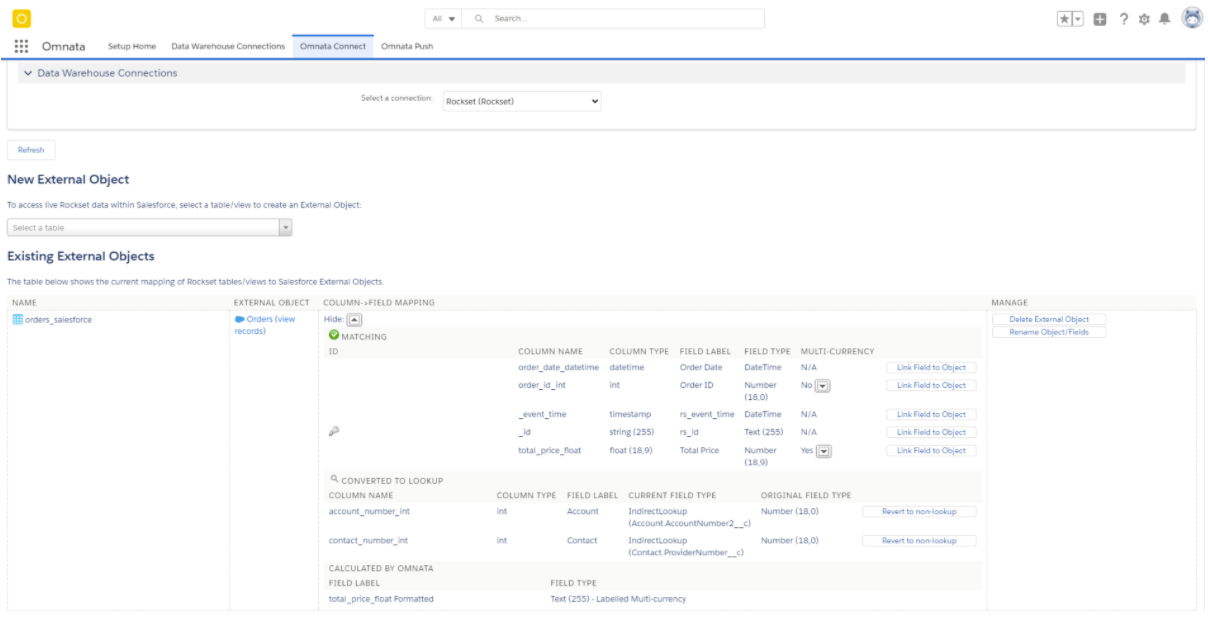Click the green Matching checkmark icon
Screen dimensions: 1208x618
(334, 336)
